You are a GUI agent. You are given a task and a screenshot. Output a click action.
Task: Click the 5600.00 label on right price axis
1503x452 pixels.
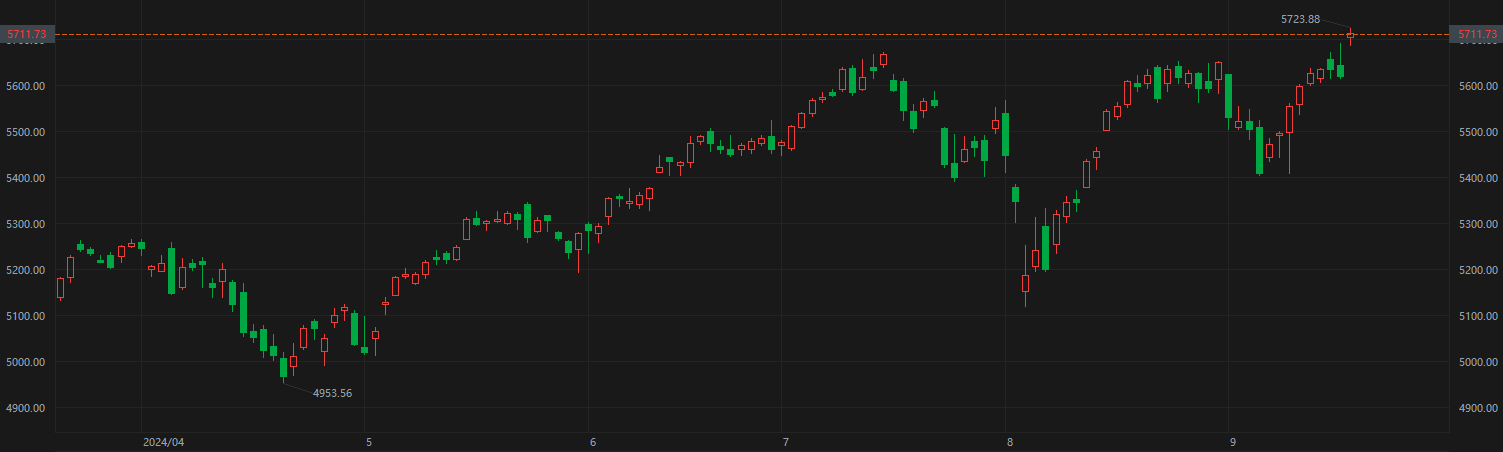[x=1478, y=86]
